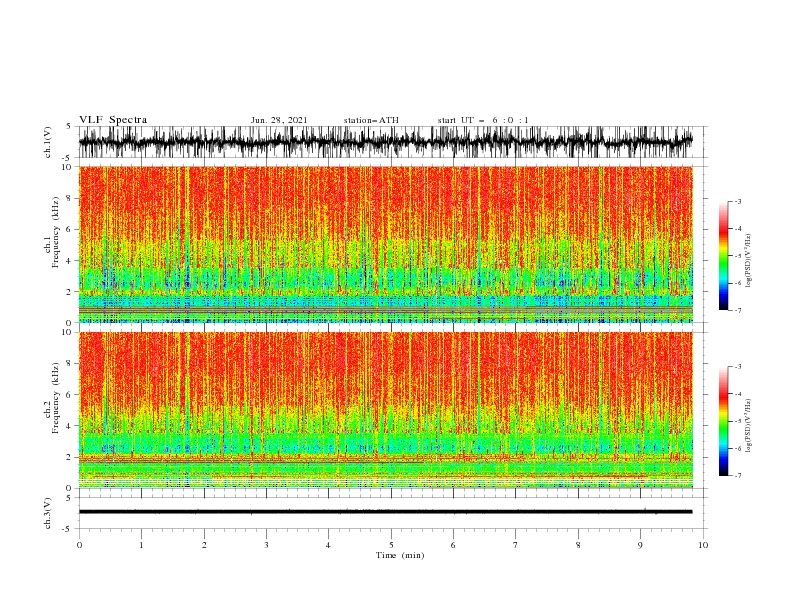The height and width of the screenshot is (612, 792).
Task: Click the "10" tick on ch.1 frequency axis
Action: (66, 167)
